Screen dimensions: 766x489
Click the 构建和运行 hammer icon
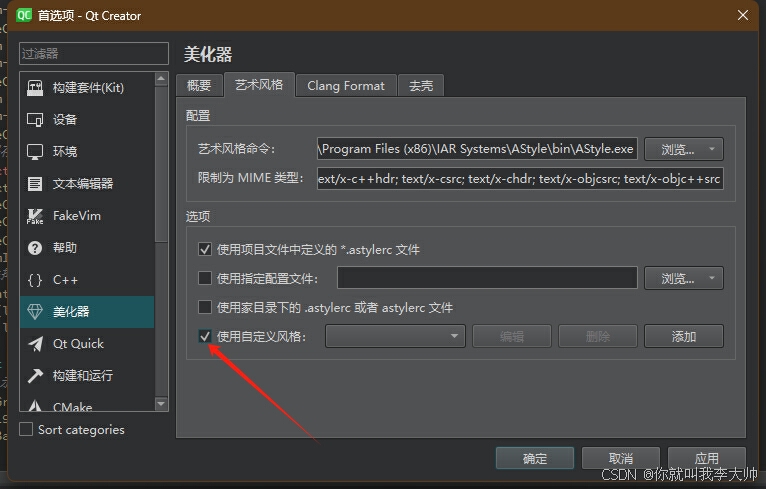pyautogui.click(x=35, y=376)
